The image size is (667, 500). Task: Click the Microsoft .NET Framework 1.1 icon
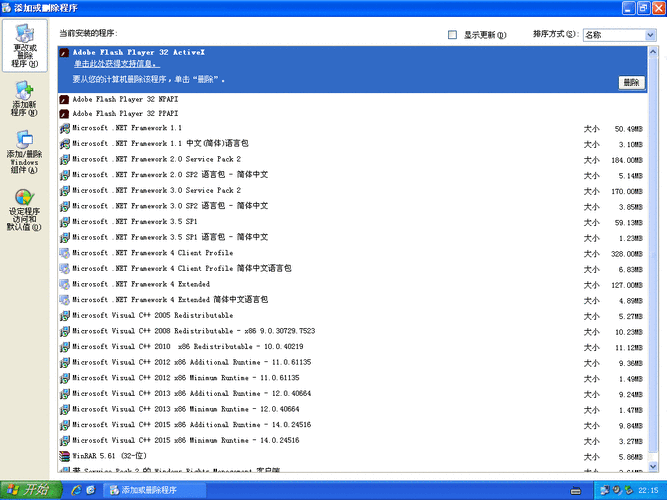click(x=64, y=129)
